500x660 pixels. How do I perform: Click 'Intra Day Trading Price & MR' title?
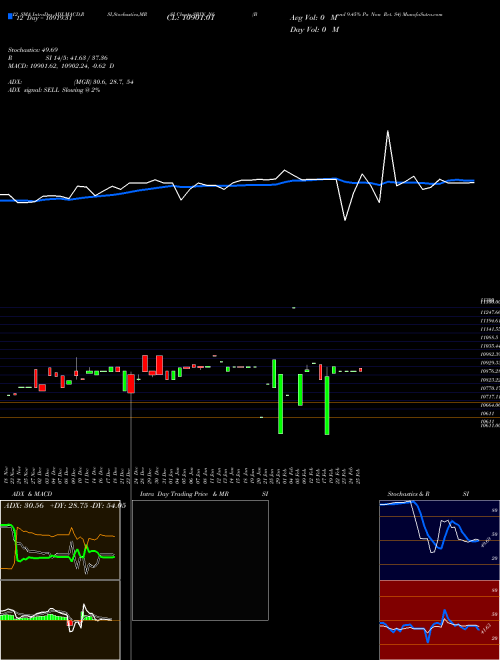[x=184, y=494]
